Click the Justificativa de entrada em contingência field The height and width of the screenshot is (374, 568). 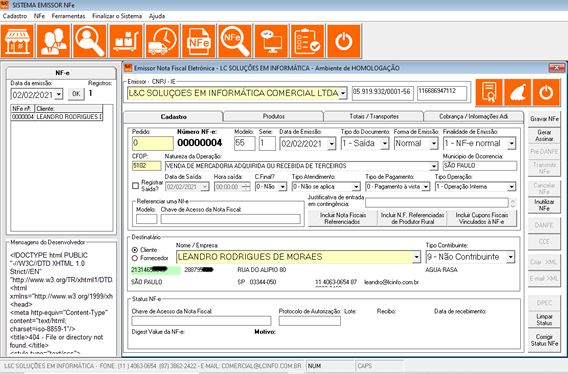[x=437, y=203]
